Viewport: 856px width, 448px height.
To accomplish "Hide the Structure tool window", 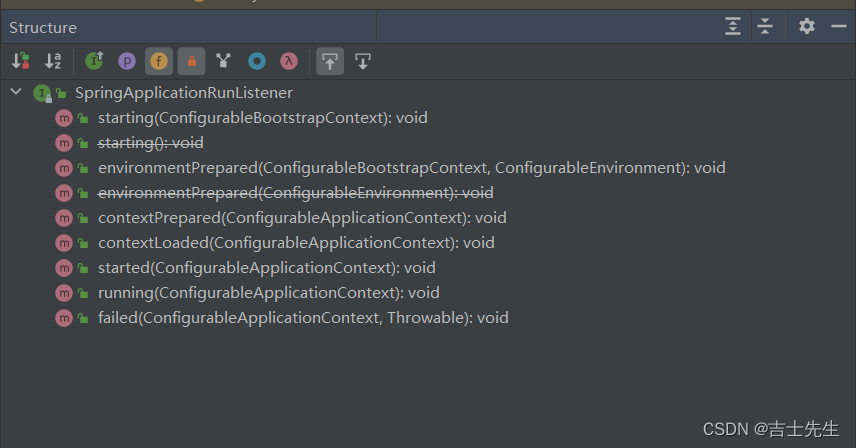I will click(x=839, y=26).
